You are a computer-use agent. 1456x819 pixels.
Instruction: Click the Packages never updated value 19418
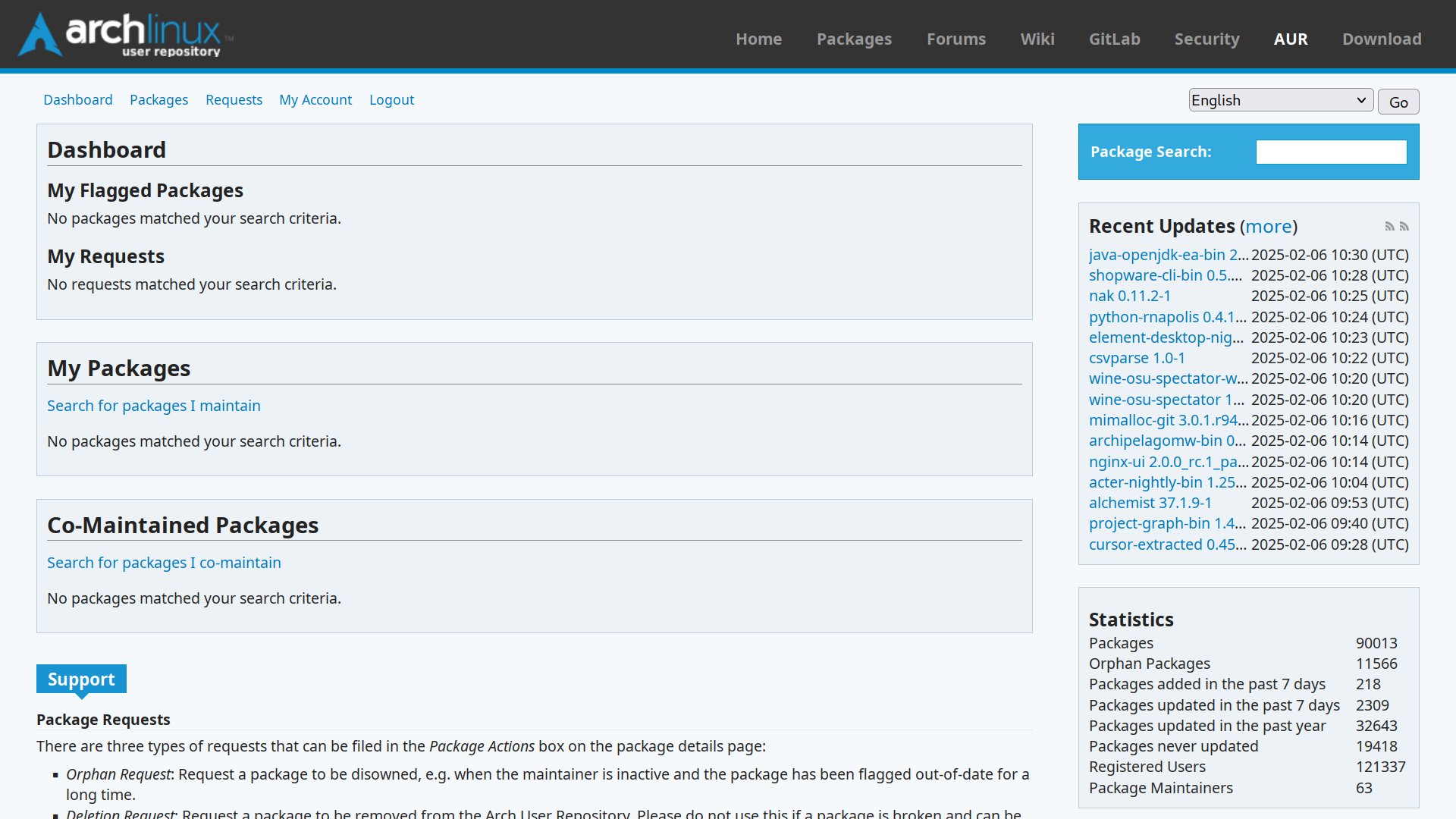click(x=1376, y=746)
